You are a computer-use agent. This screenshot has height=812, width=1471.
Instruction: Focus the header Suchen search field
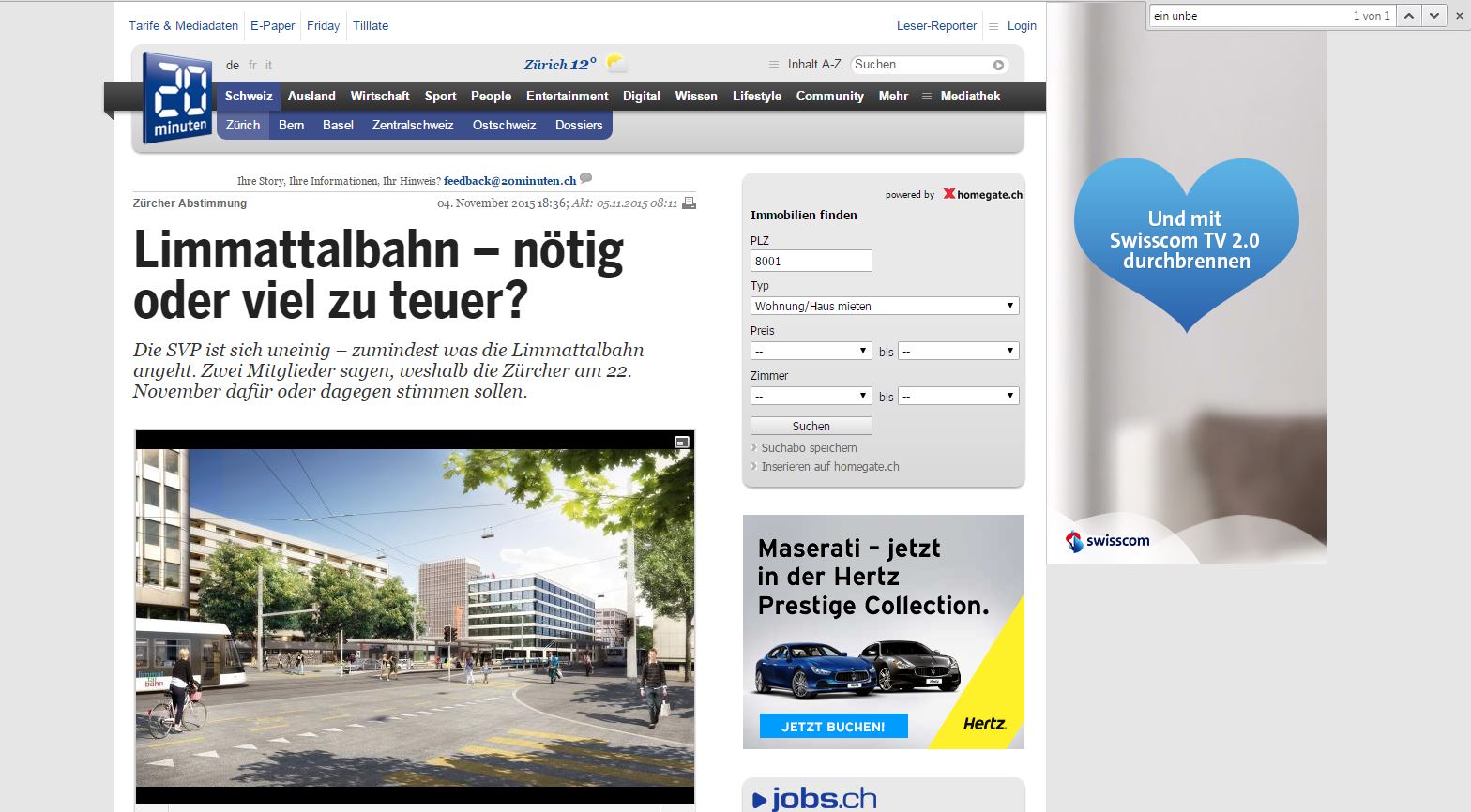(921, 65)
